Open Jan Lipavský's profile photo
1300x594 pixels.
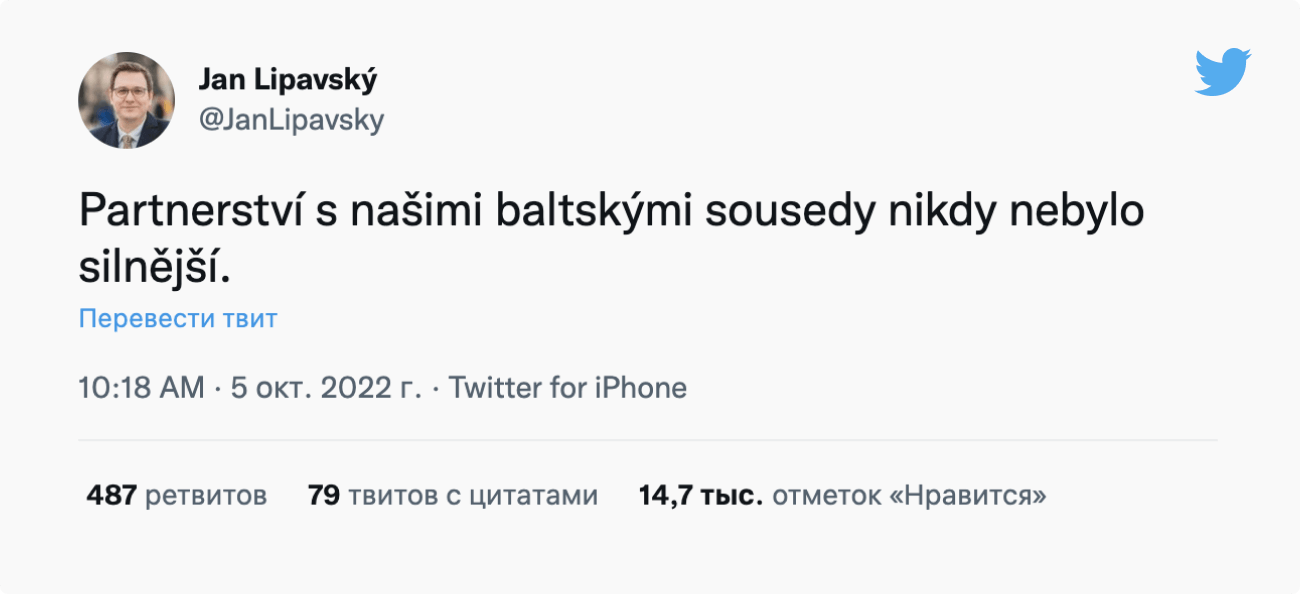(126, 101)
